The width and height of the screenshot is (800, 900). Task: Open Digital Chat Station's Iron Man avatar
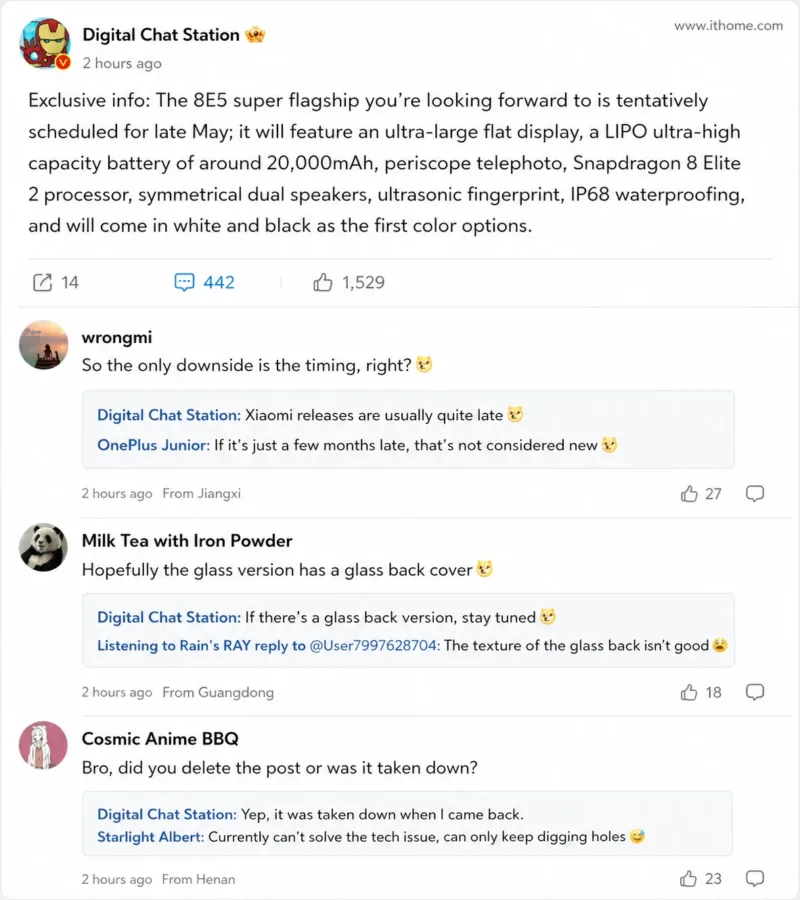tap(46, 44)
